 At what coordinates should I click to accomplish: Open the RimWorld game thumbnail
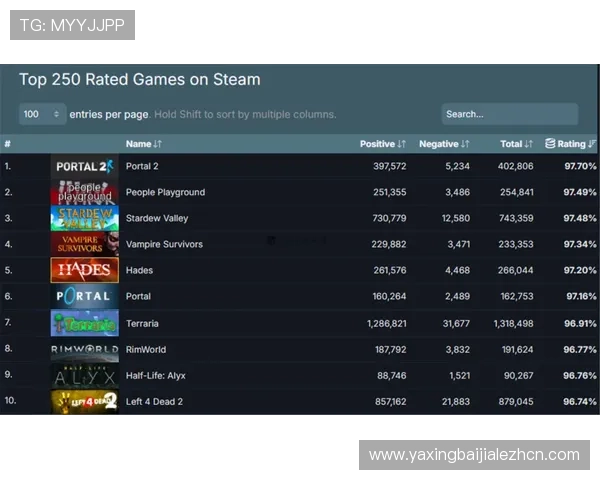point(85,349)
